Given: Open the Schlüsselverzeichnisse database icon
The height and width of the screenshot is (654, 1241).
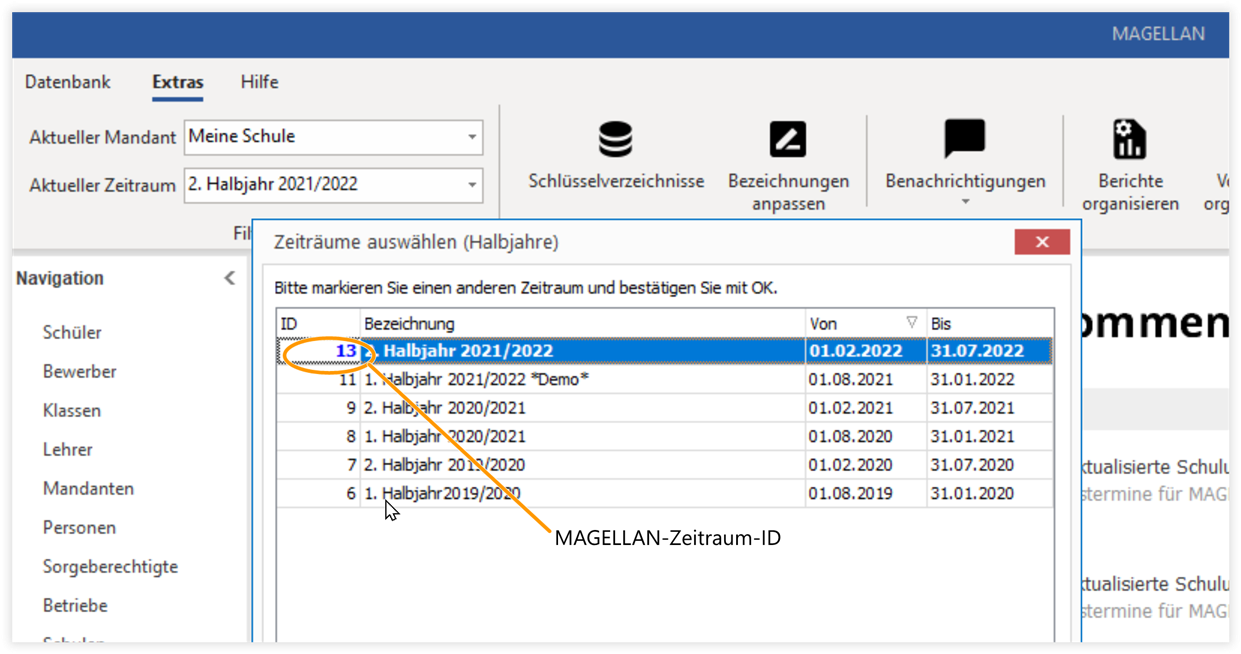Looking at the screenshot, I should click(x=616, y=139).
